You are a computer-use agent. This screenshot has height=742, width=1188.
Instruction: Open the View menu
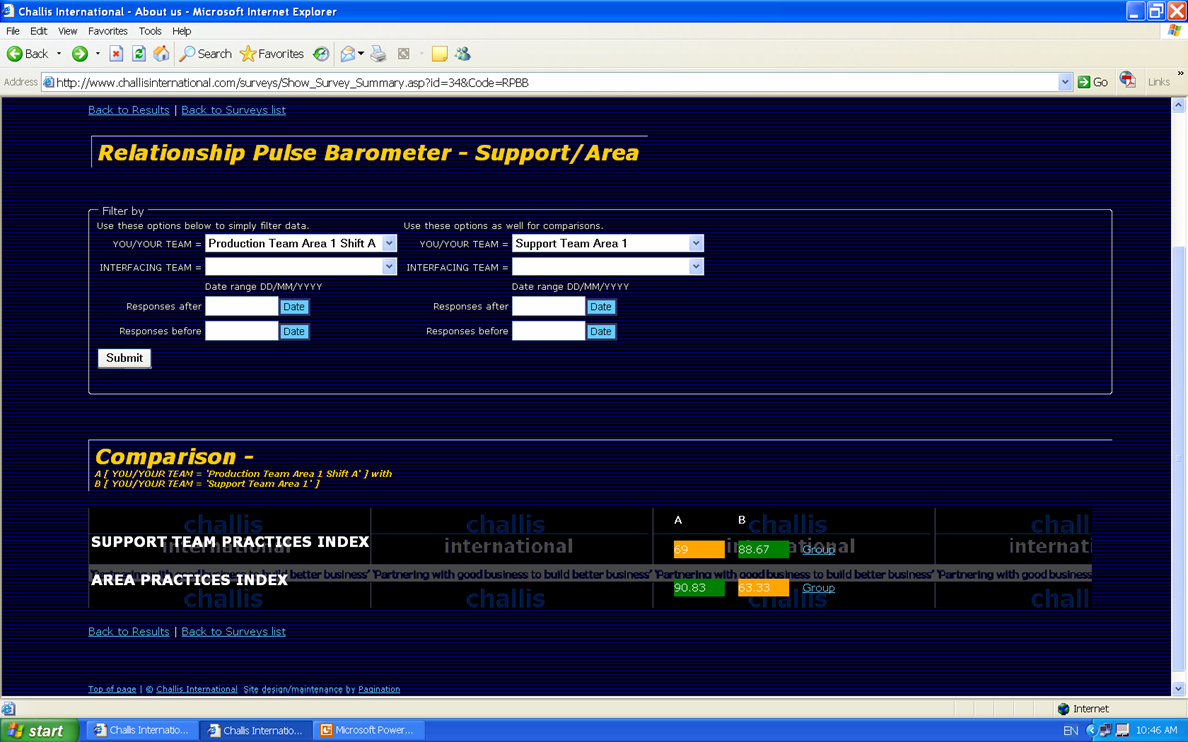tap(67, 31)
